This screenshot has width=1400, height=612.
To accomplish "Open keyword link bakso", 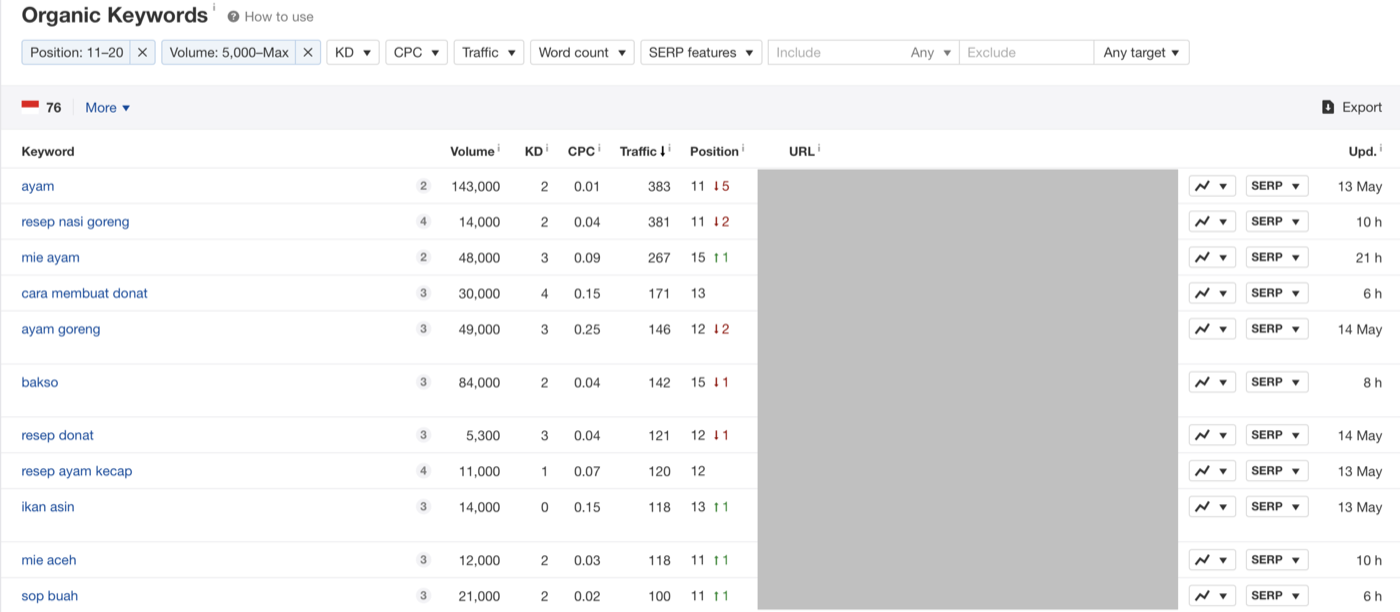I will coord(40,382).
